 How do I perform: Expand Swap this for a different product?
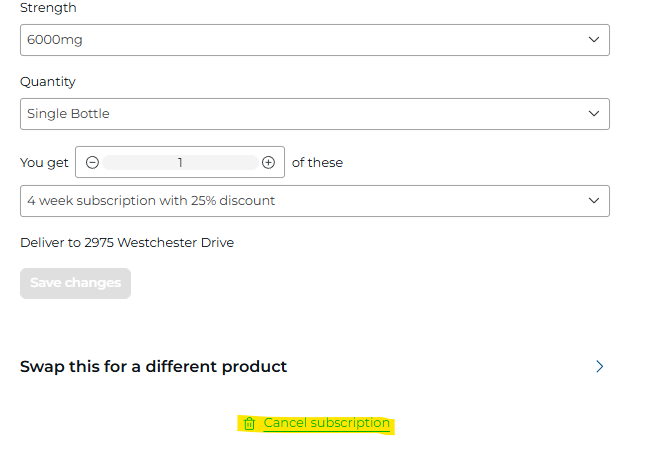point(154,366)
